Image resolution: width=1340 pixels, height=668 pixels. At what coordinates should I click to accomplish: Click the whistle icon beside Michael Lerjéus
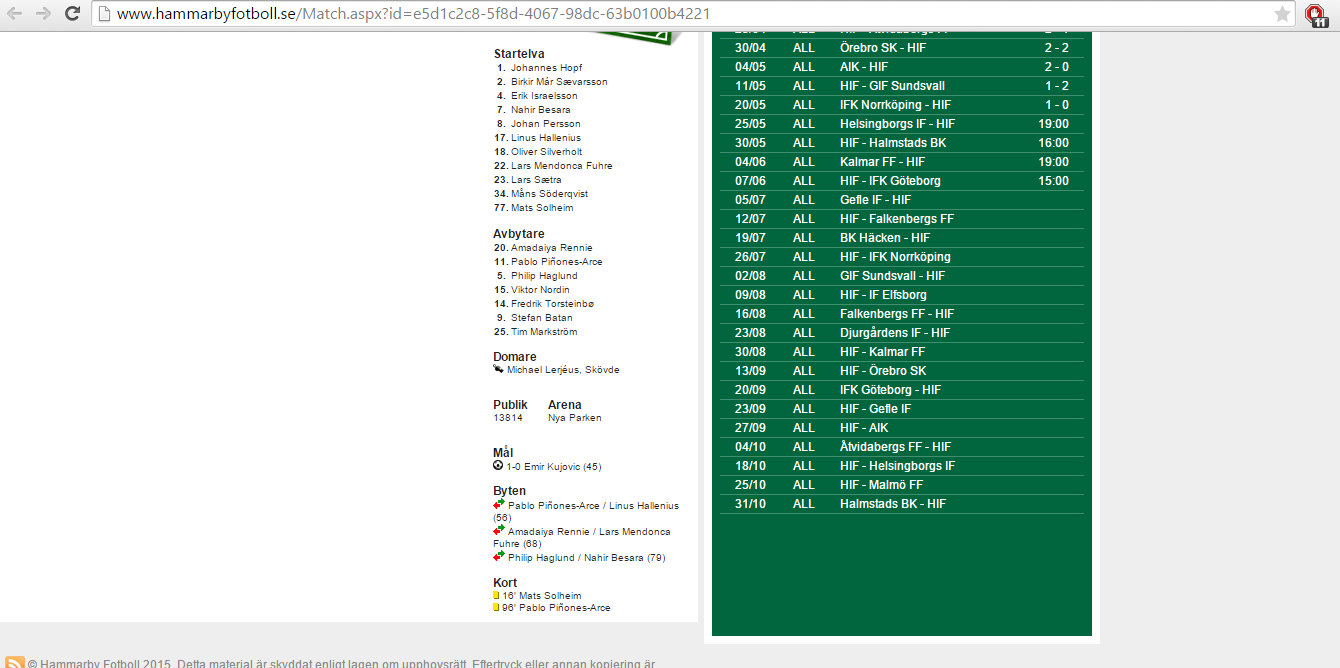[x=498, y=369]
